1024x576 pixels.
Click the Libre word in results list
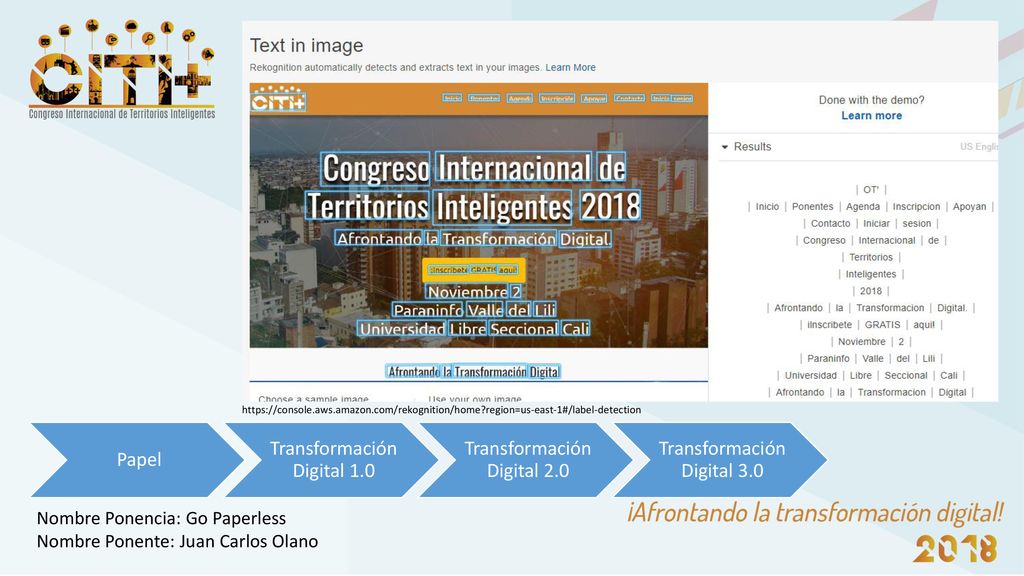861,376
